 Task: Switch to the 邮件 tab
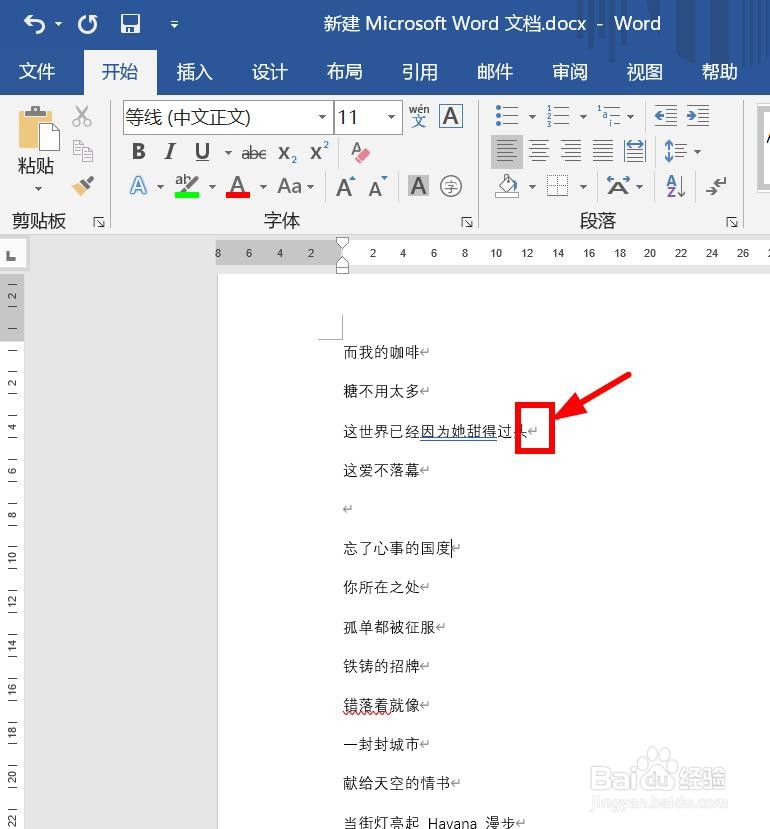(x=495, y=71)
